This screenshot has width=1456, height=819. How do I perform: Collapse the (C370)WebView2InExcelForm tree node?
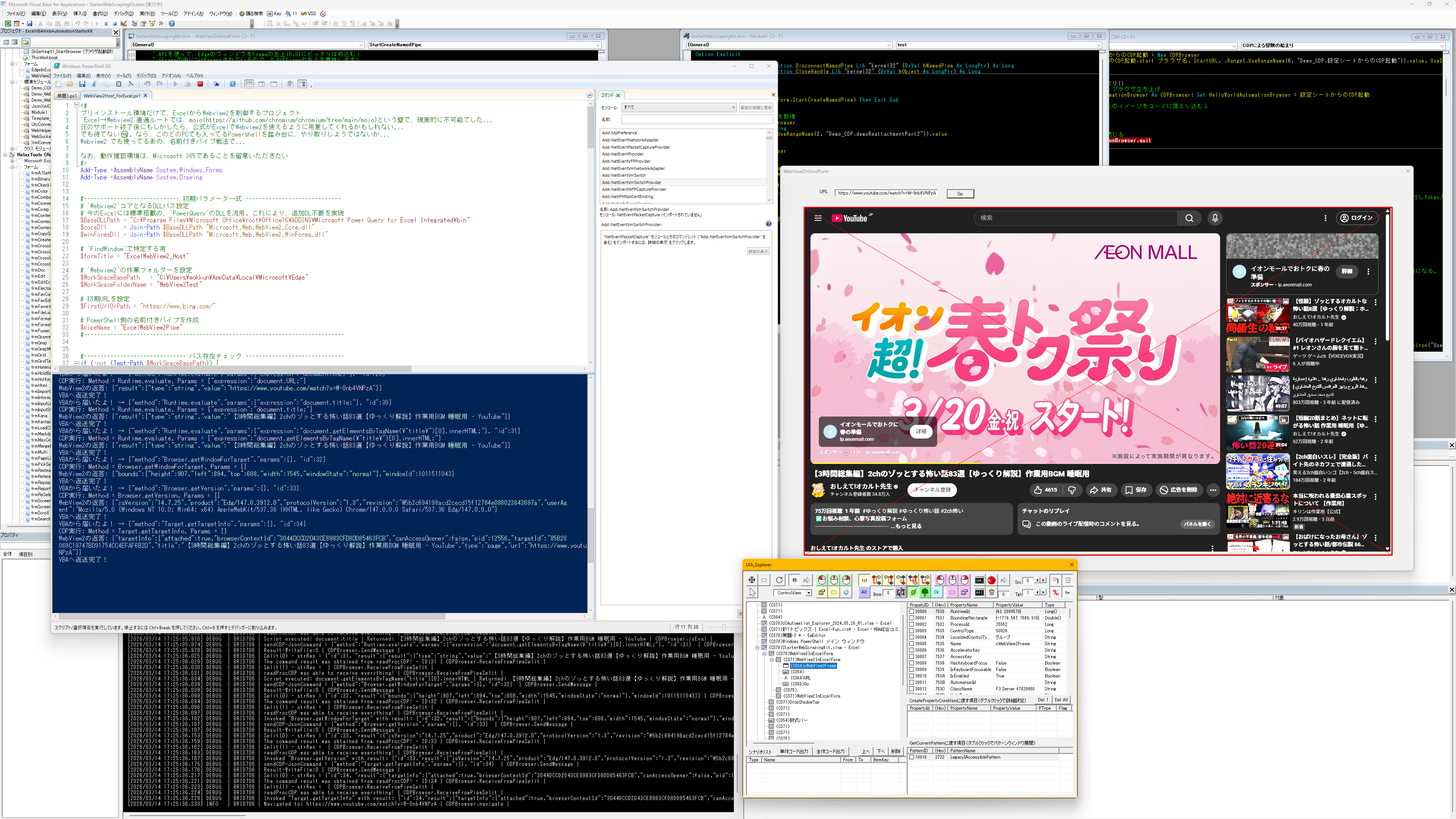764,654
